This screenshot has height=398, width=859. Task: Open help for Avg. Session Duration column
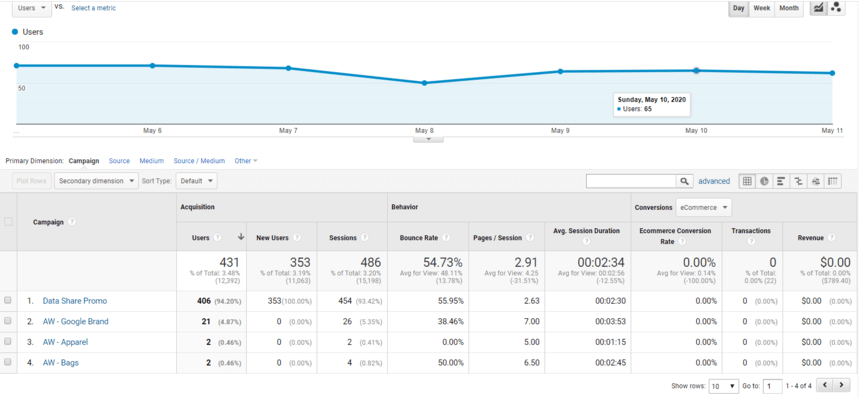pos(587,241)
